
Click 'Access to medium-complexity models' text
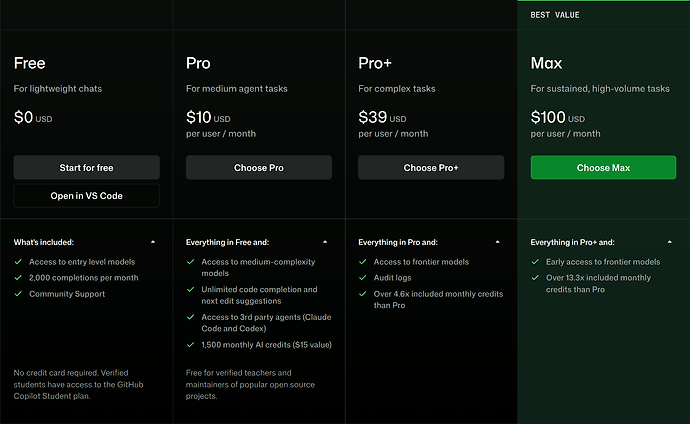tap(258, 267)
